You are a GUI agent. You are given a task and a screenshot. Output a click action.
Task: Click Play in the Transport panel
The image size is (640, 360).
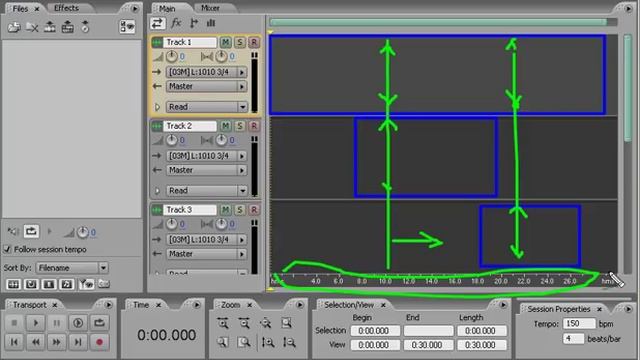pyautogui.click(x=36, y=323)
